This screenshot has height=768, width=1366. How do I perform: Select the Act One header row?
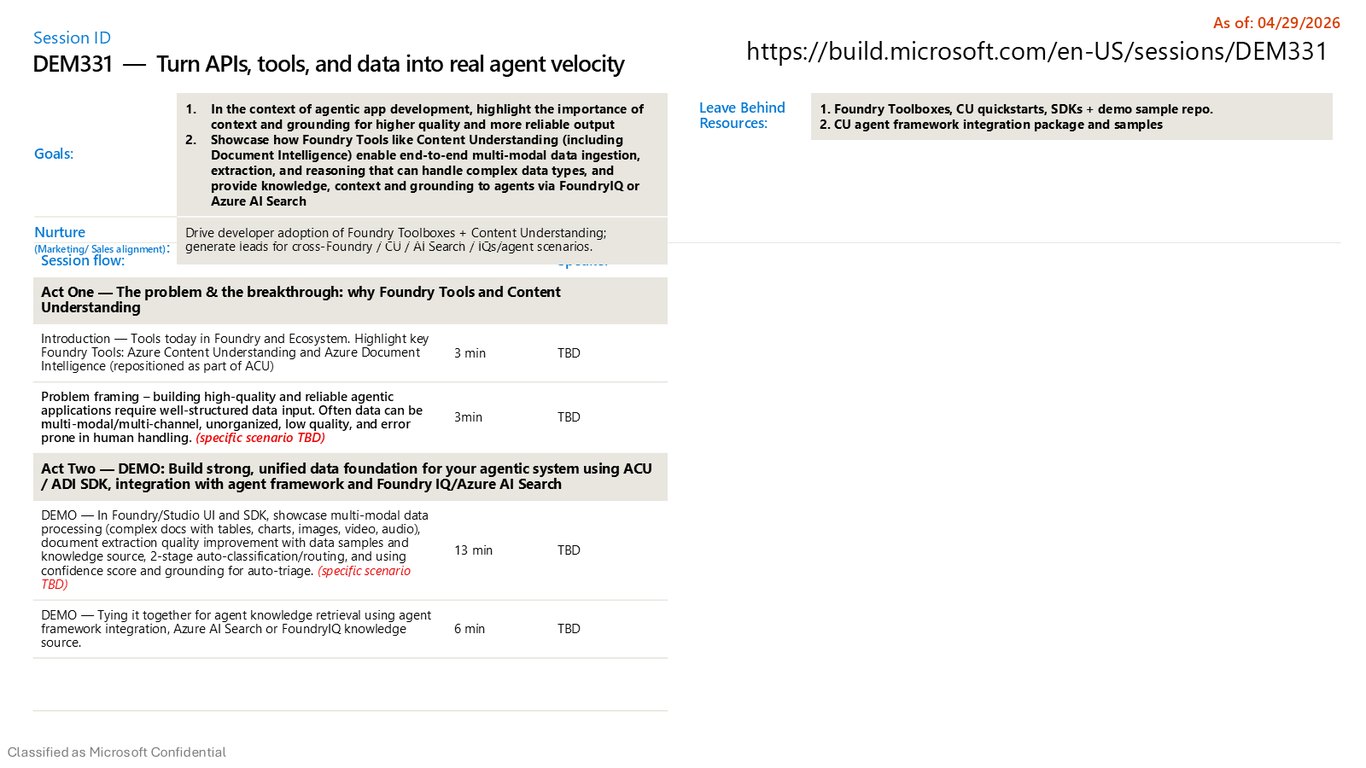(350, 300)
